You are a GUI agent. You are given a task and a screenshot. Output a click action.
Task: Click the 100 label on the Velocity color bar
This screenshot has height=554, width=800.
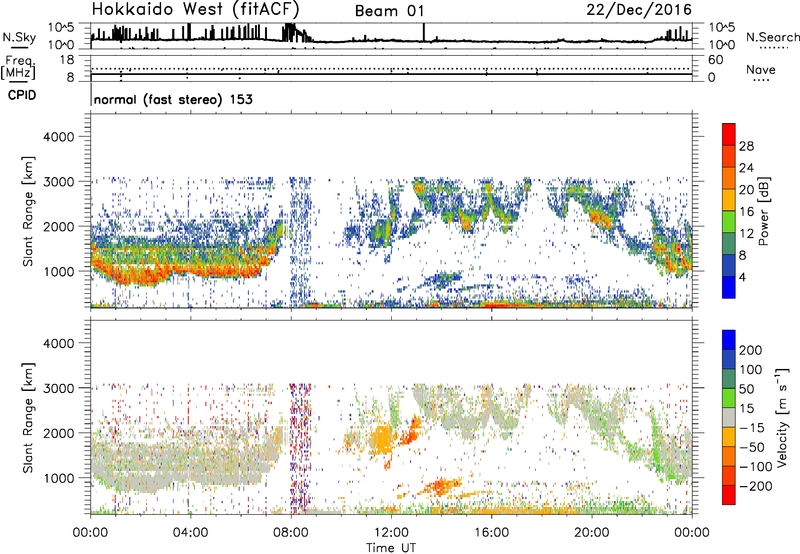pyautogui.click(x=750, y=369)
